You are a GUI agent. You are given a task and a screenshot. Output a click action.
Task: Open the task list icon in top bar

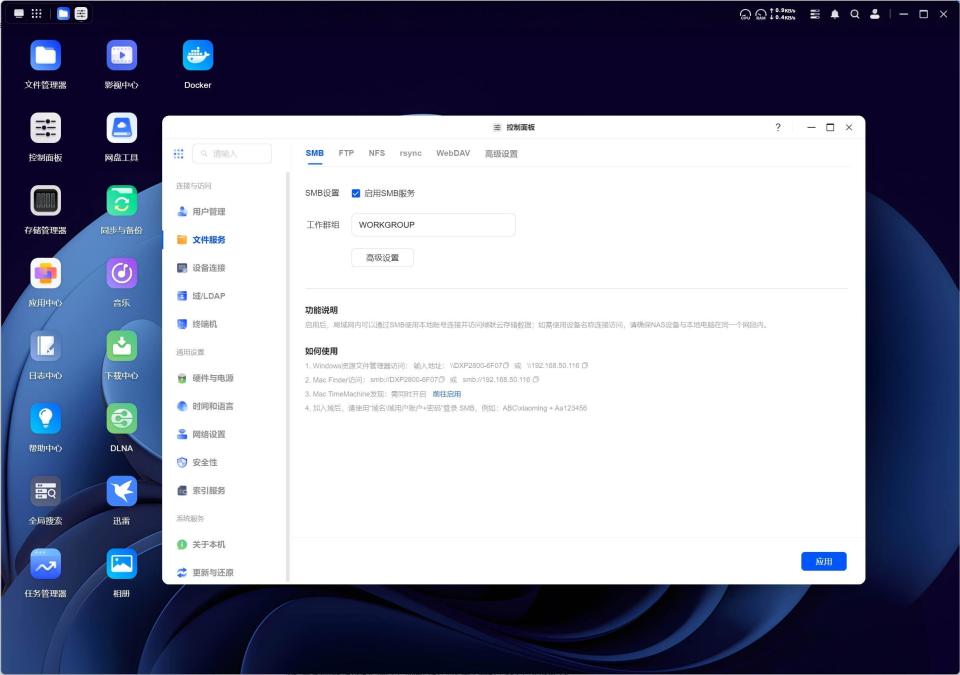[815, 14]
